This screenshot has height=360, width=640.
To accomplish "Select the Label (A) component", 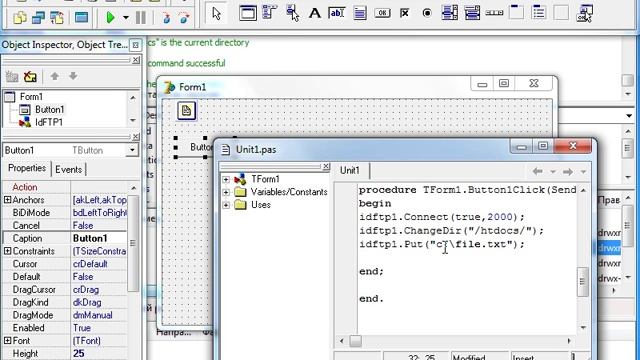I will [314, 13].
